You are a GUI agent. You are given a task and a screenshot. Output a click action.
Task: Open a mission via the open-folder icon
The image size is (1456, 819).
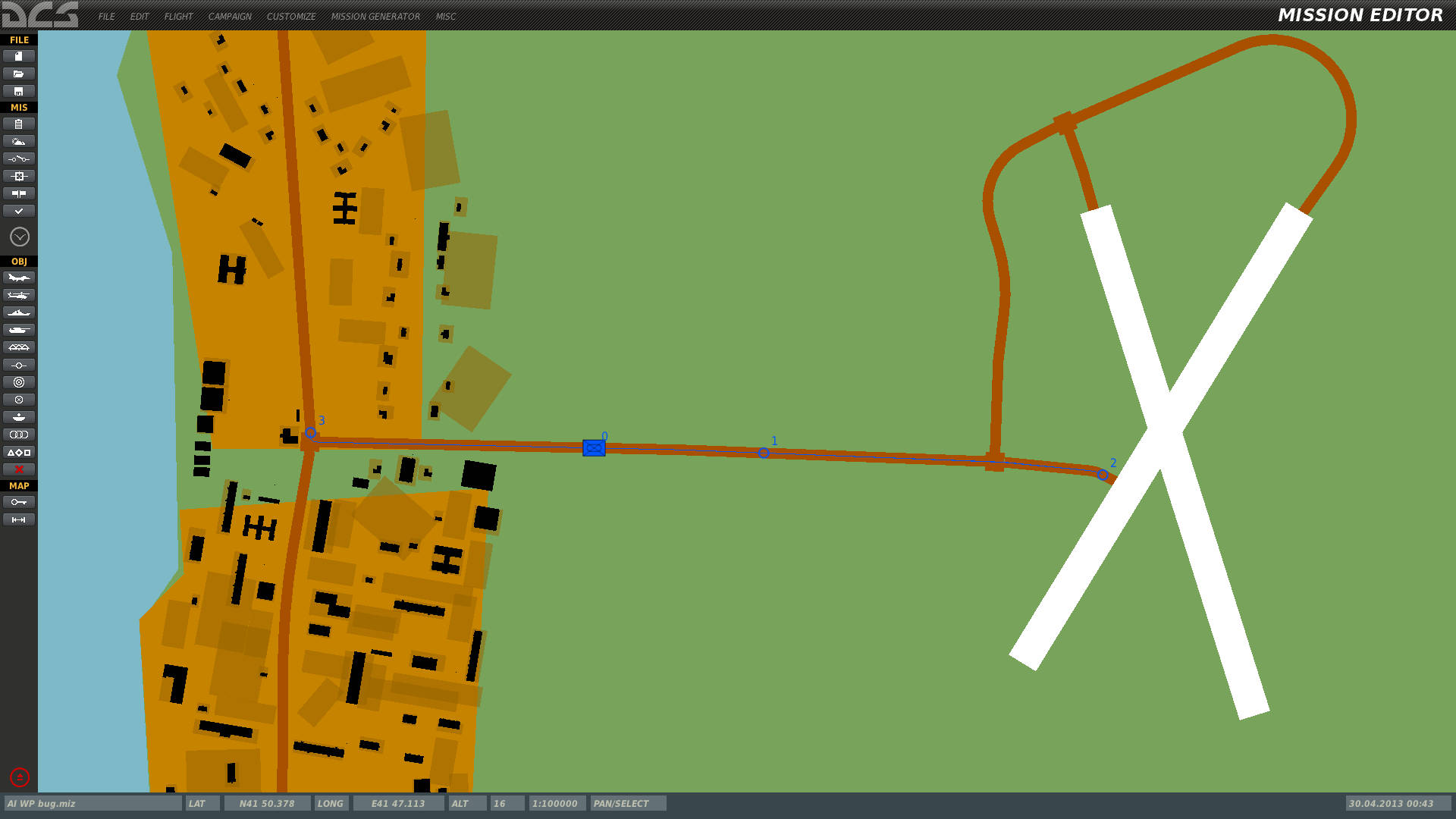[x=19, y=74]
